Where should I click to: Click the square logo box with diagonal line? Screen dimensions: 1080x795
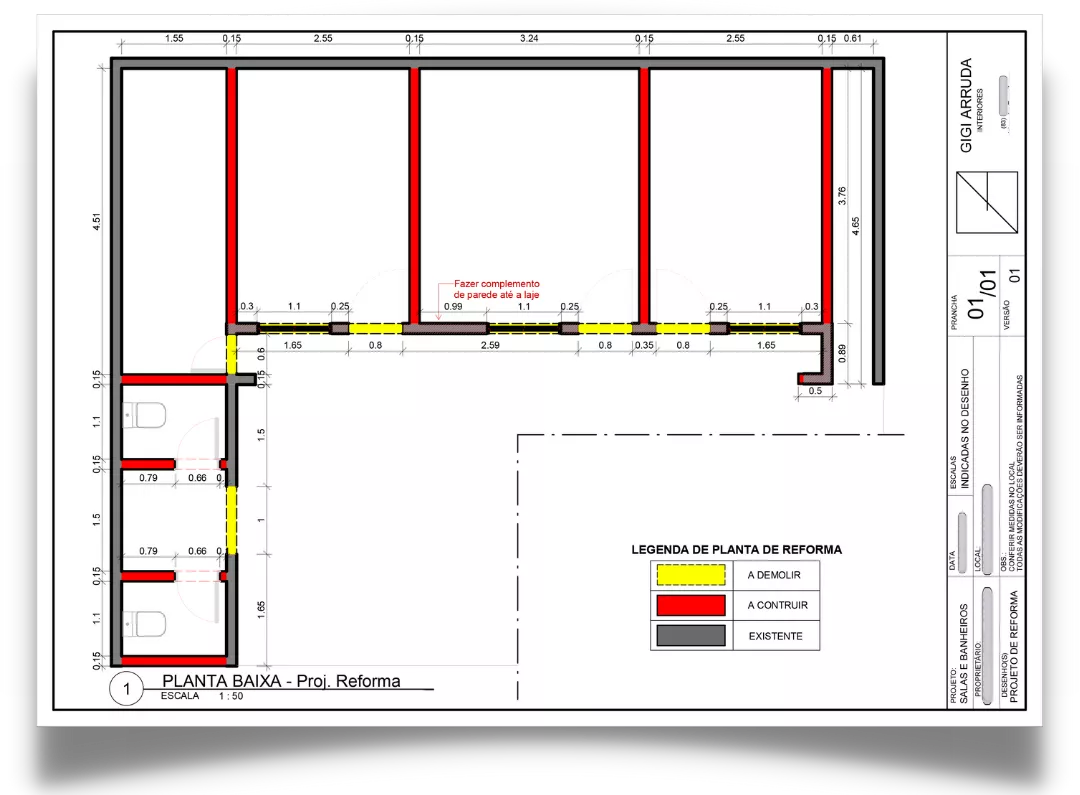[x=986, y=203]
